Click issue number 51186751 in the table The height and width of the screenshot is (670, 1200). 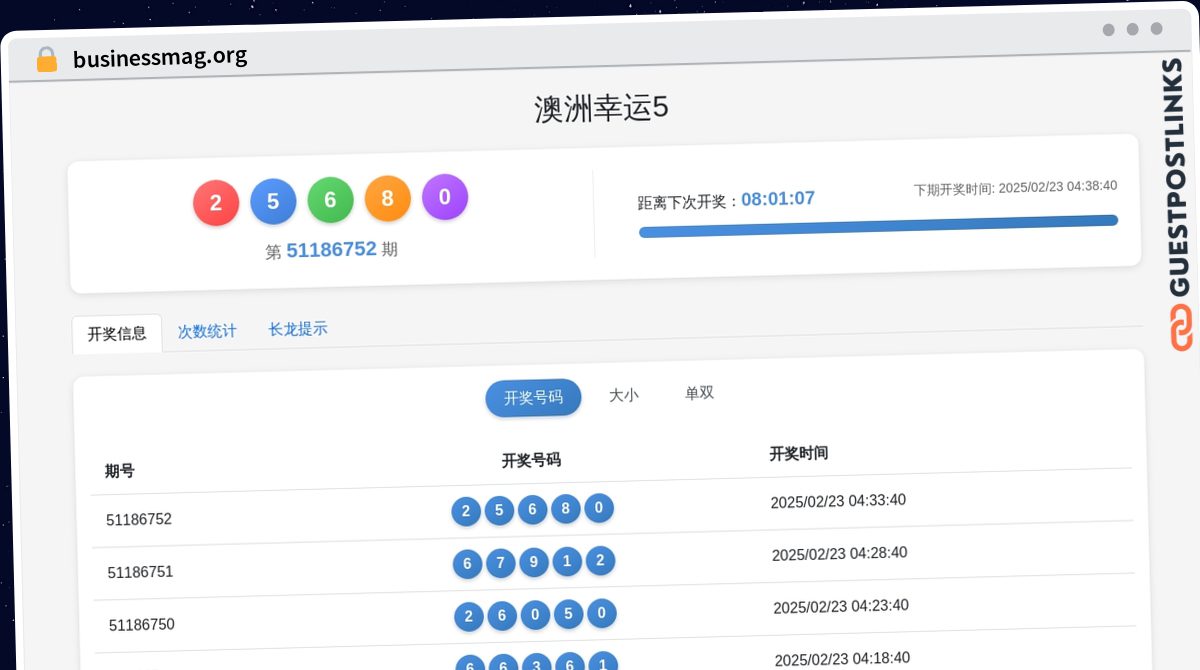coord(141,572)
